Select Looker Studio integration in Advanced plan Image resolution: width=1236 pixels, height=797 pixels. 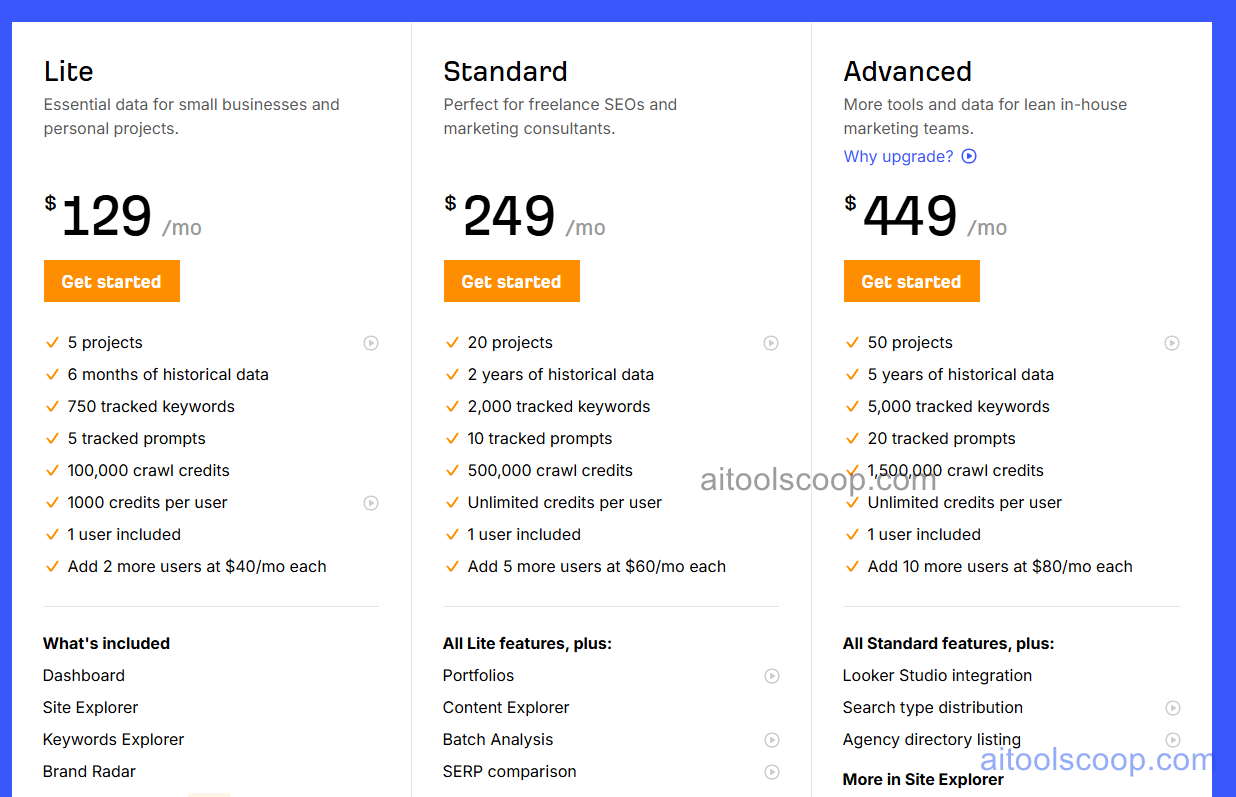click(937, 675)
